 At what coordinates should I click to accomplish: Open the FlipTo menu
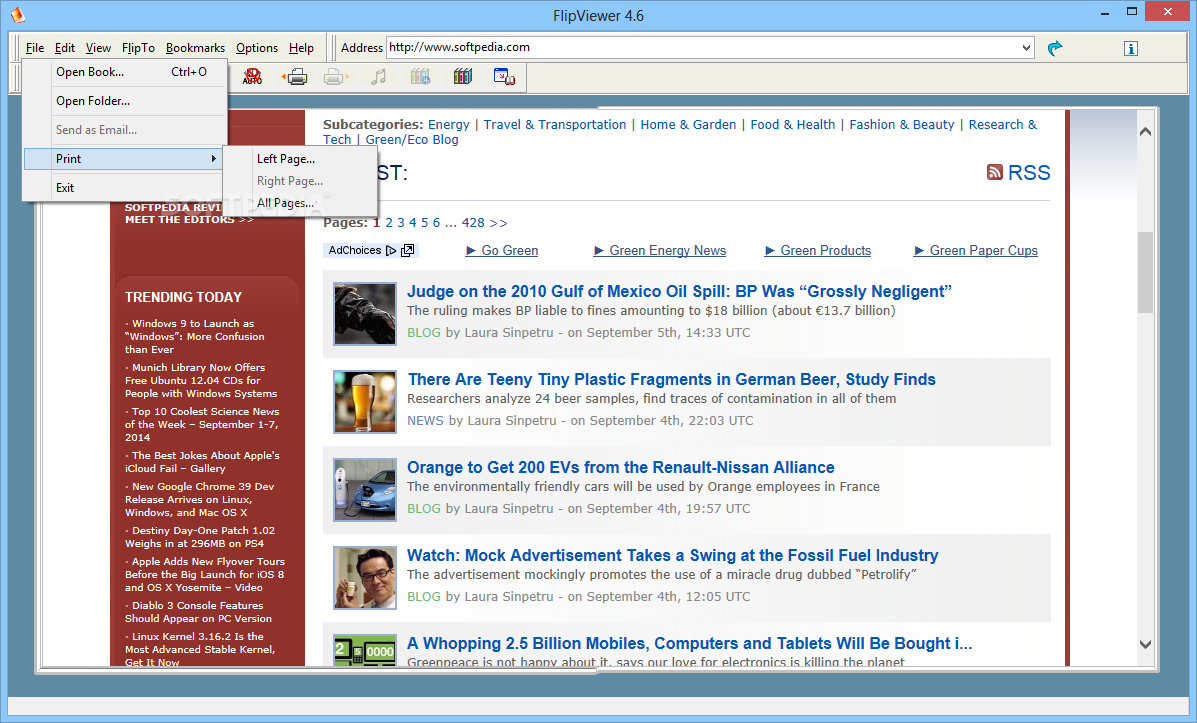[x=138, y=47]
